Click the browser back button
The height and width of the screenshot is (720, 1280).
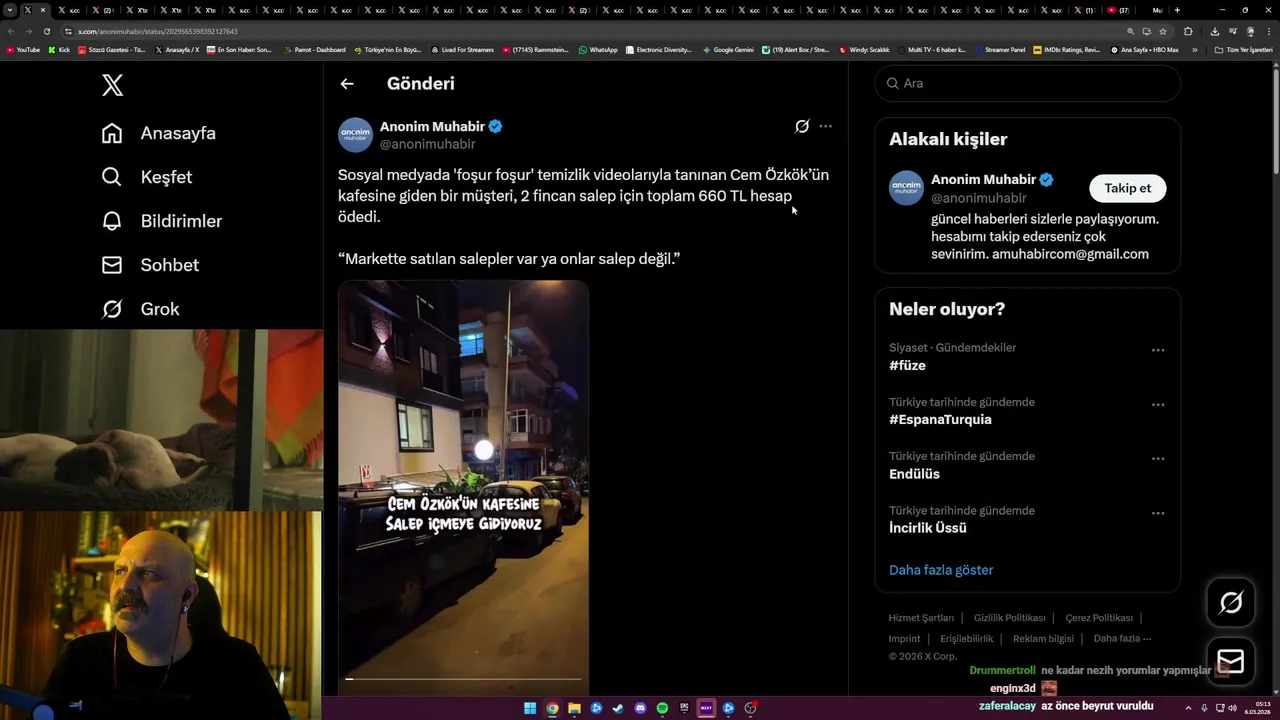tap(10, 31)
